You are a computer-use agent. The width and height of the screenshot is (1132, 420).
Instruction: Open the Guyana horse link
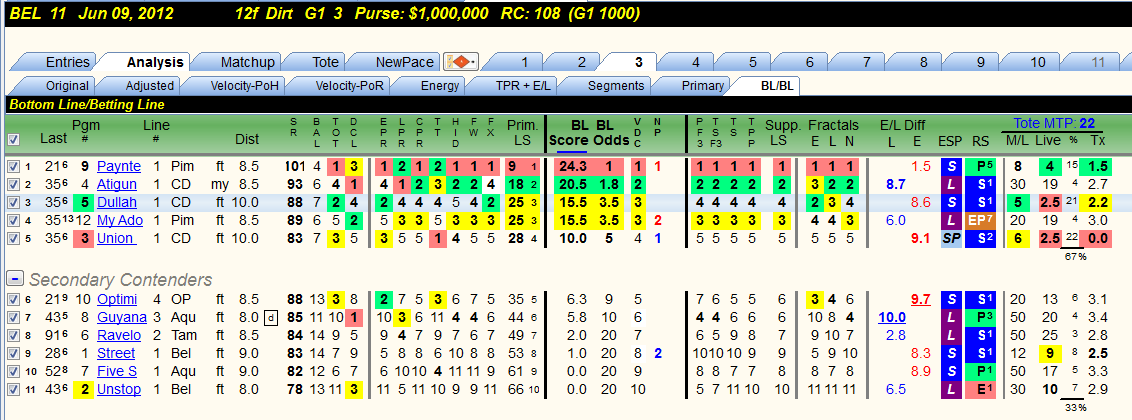tap(121, 318)
